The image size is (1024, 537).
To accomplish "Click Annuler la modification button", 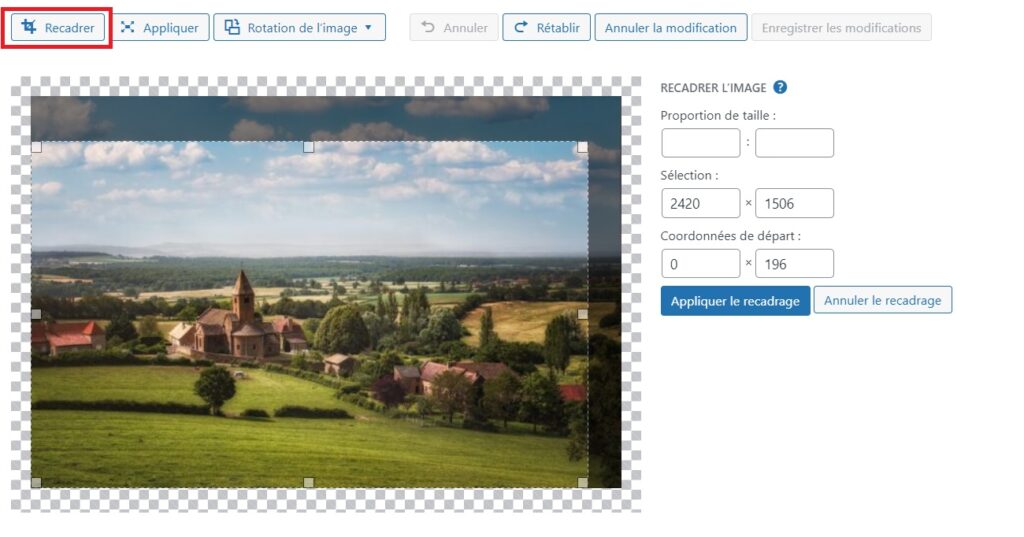I will tap(671, 28).
